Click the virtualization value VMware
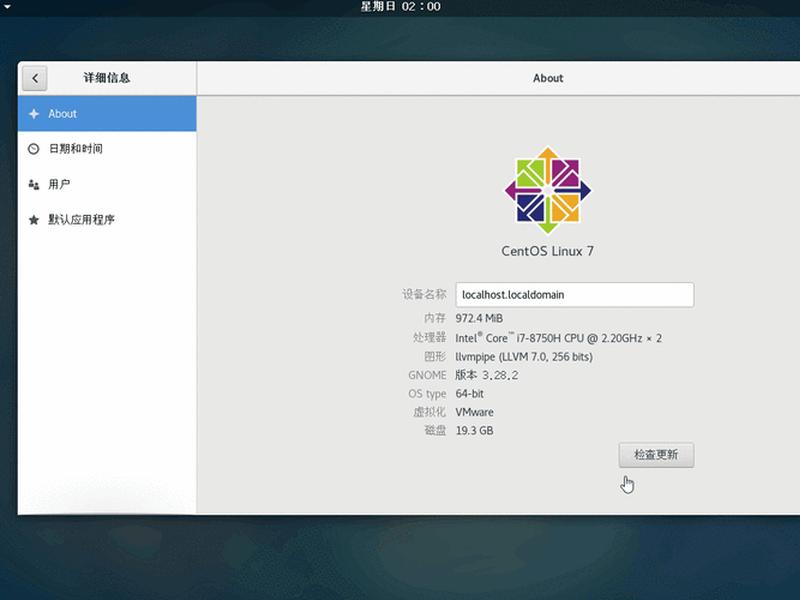Screen dimensions: 800x600 (x=474, y=412)
